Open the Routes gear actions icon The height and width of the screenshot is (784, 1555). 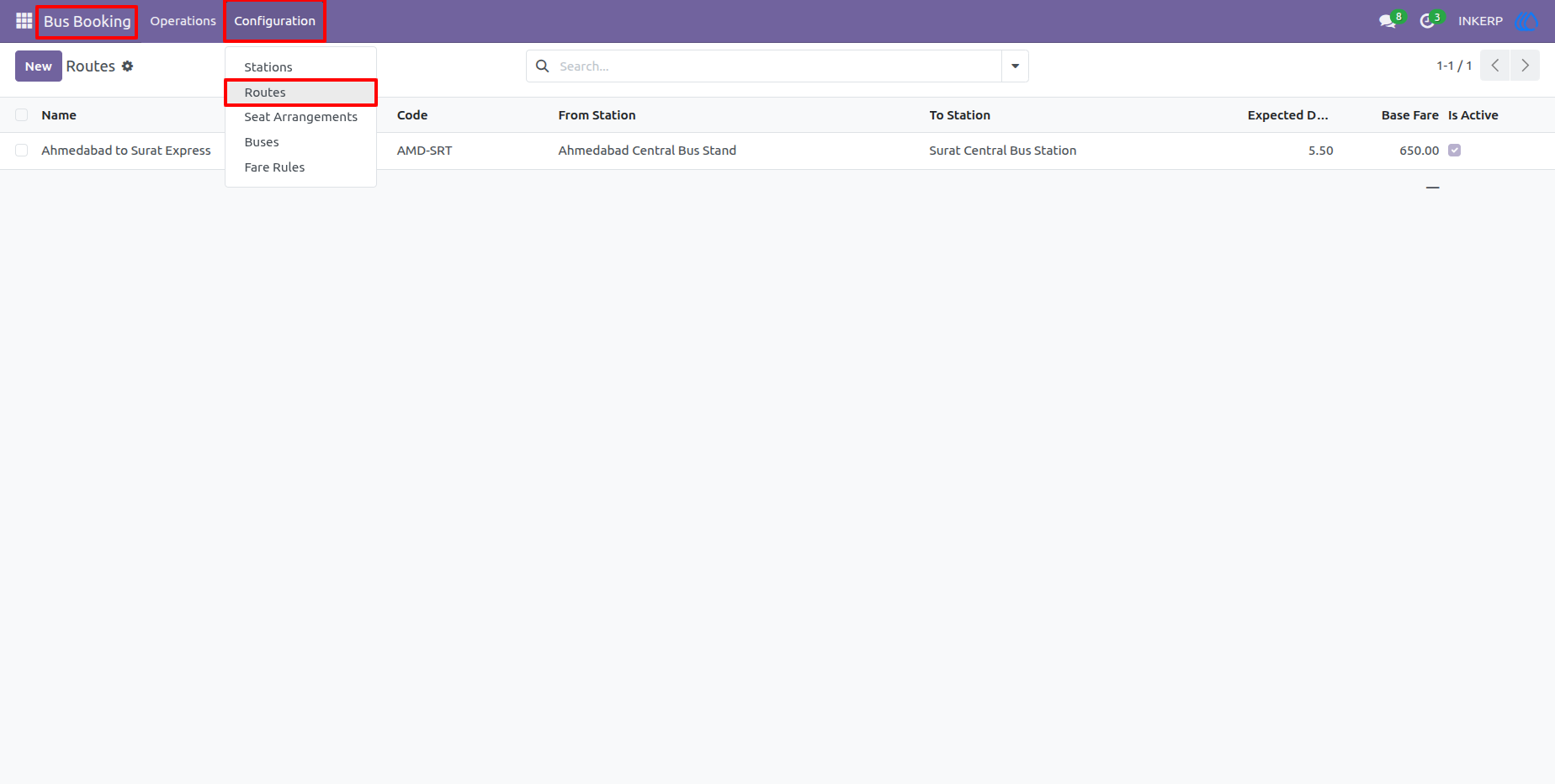(x=128, y=66)
